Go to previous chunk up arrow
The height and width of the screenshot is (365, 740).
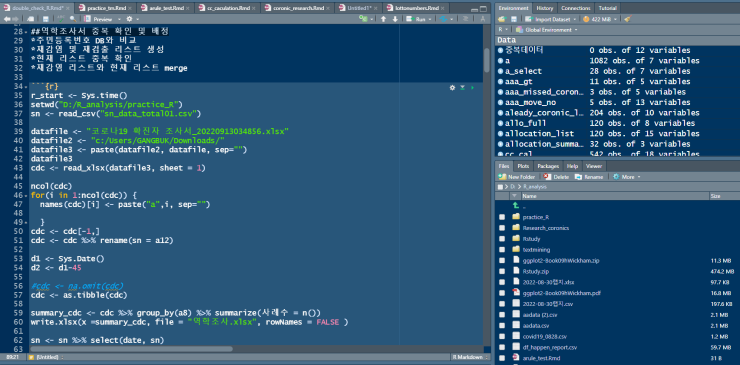(x=383, y=19)
